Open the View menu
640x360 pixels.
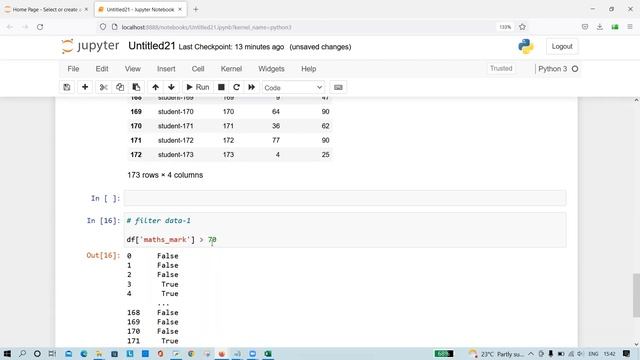pos(133,69)
